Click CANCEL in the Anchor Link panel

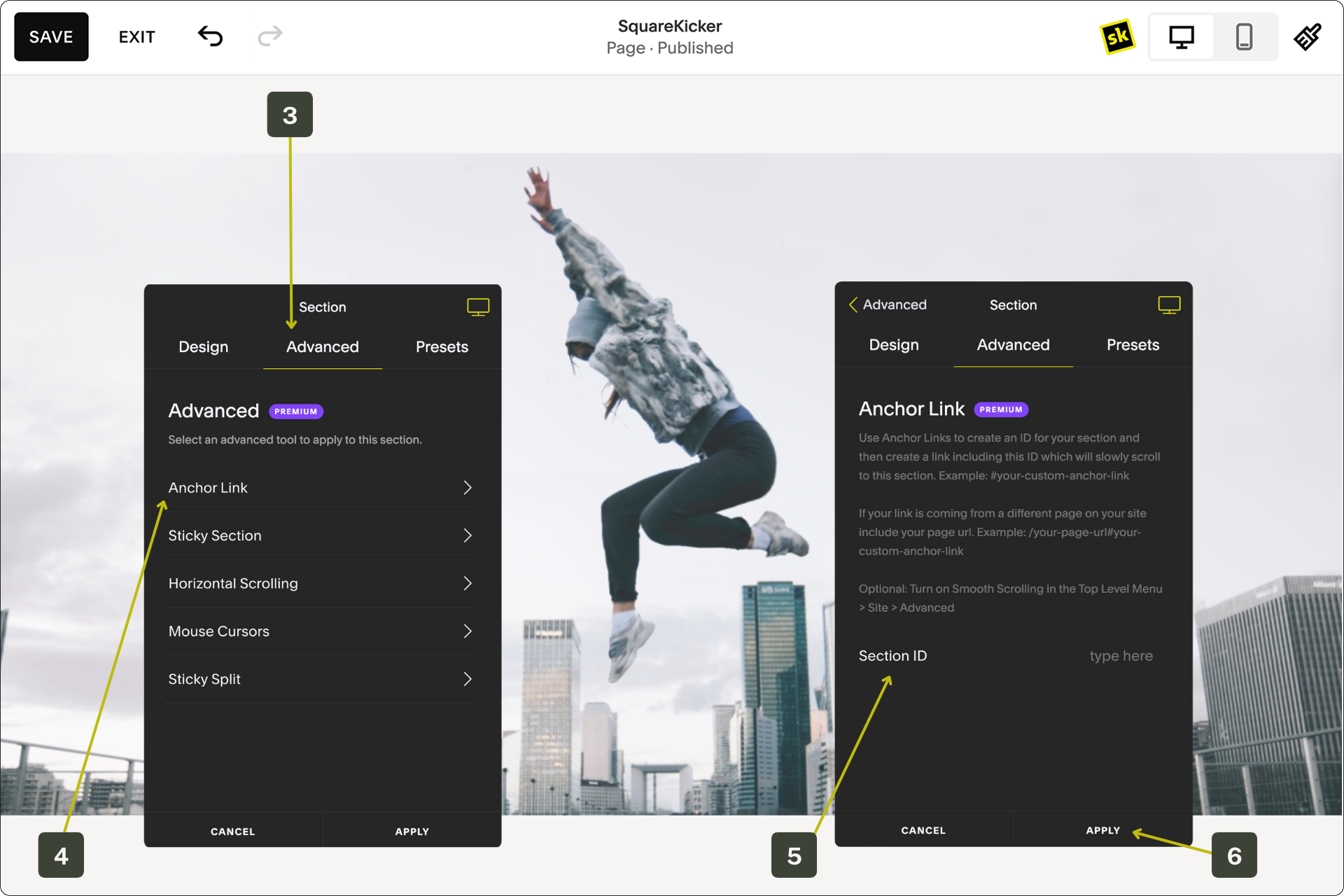tap(923, 829)
